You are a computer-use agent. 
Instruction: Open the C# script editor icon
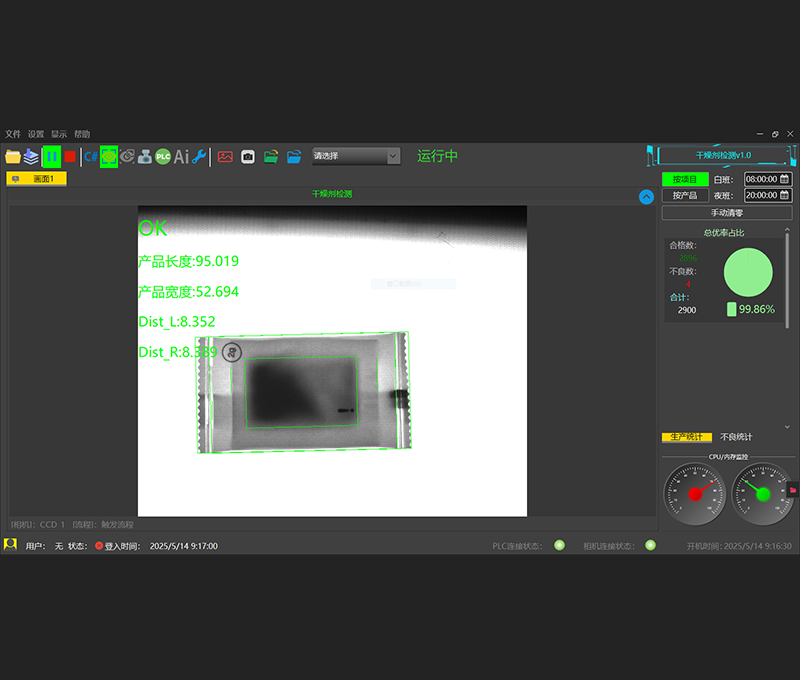coord(90,156)
